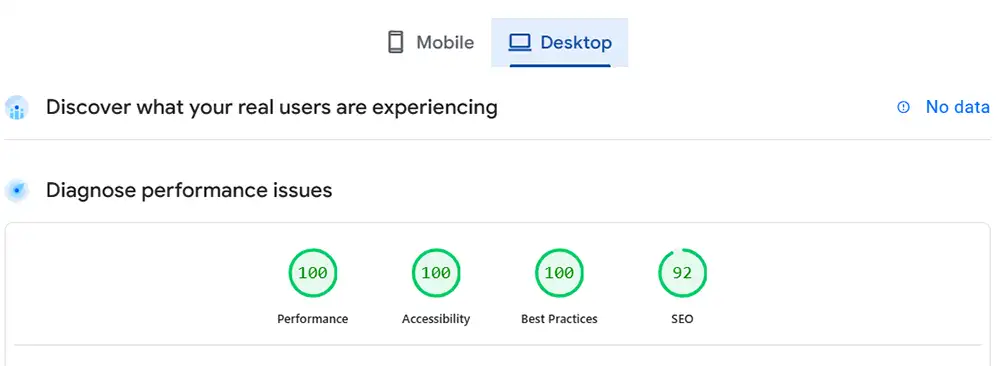The image size is (1000, 366).
Task: Click the mobile phone icon
Action: (x=395, y=43)
